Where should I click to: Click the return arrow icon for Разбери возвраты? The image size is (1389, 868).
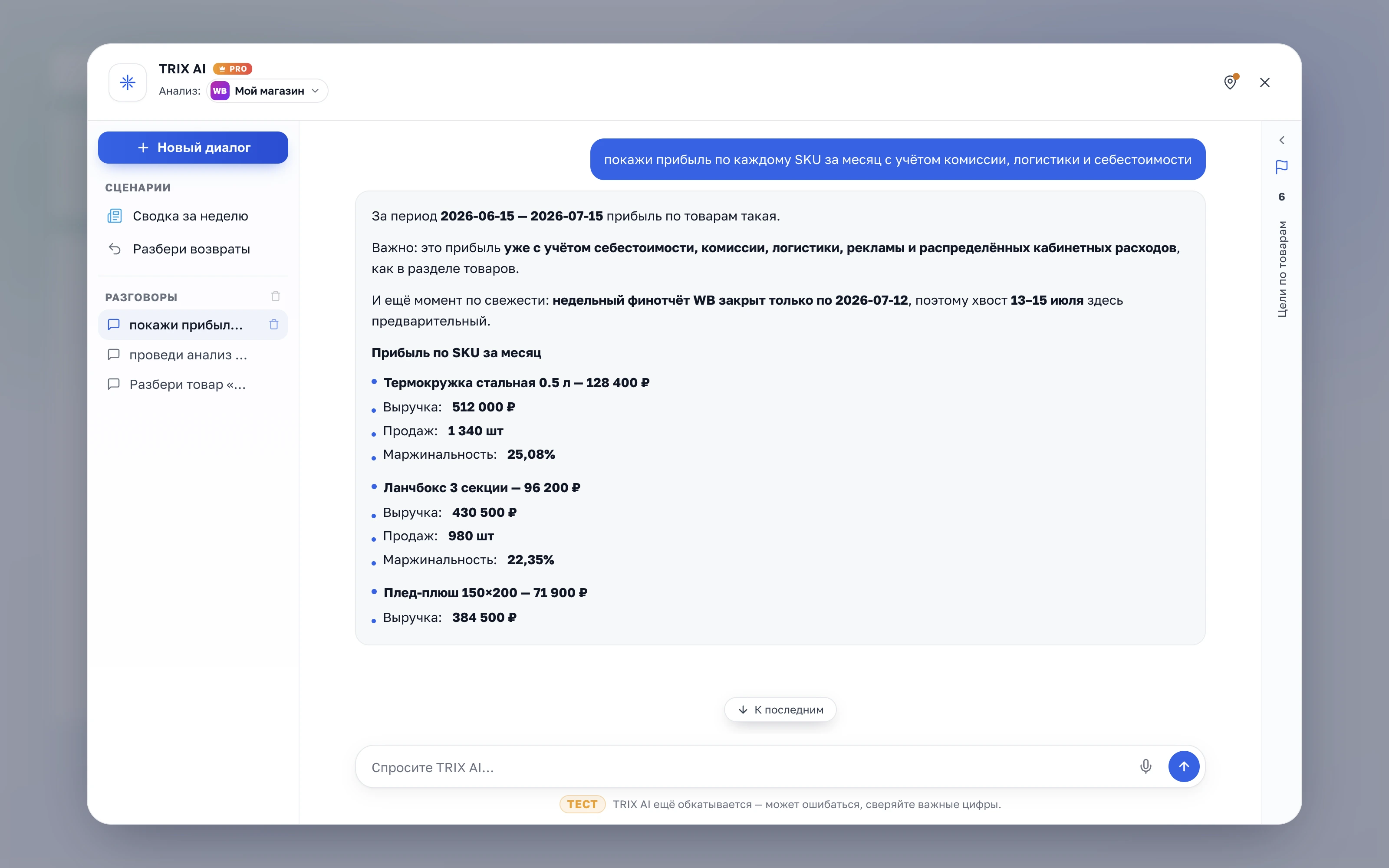click(114, 249)
